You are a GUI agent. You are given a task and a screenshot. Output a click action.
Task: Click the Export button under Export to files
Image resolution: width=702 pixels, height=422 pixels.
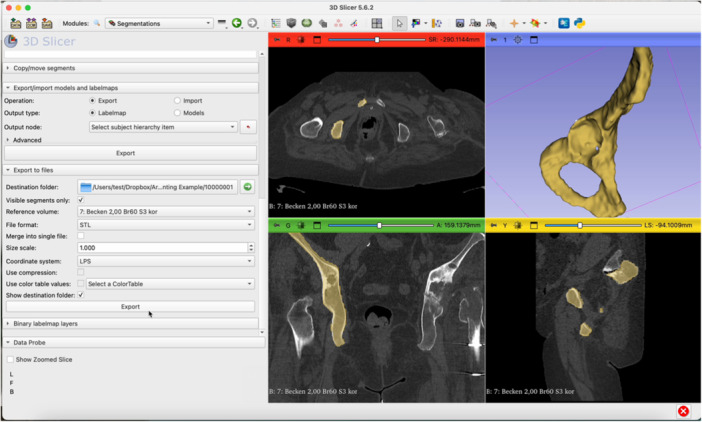[x=130, y=307]
